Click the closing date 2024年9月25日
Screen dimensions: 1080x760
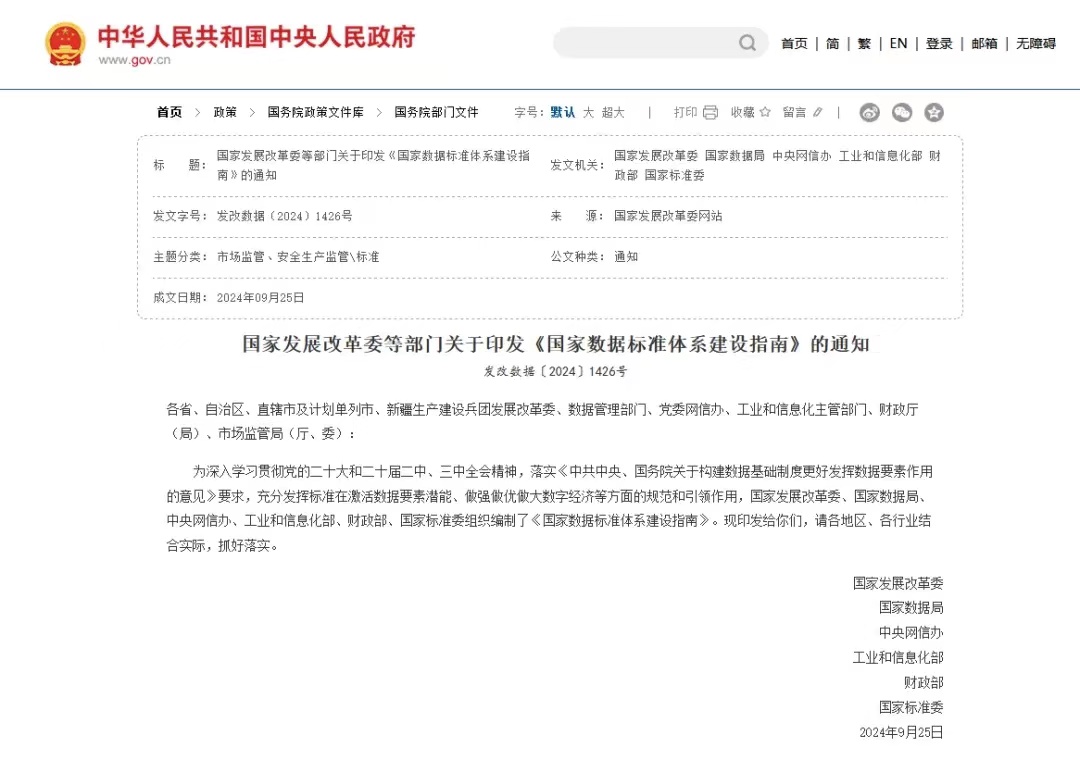pos(902,732)
